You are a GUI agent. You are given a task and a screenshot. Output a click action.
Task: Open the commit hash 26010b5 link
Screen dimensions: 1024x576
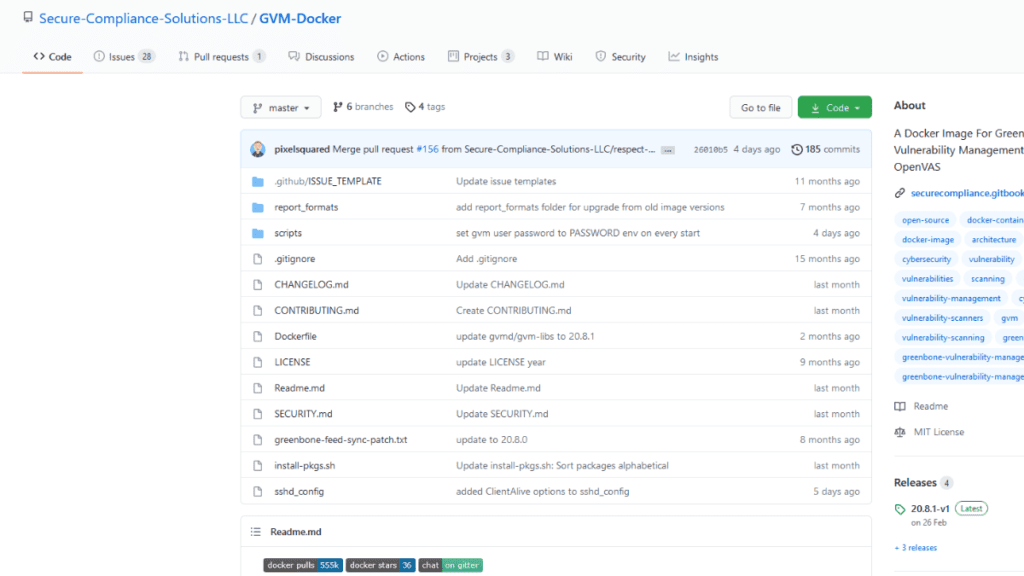click(710, 150)
